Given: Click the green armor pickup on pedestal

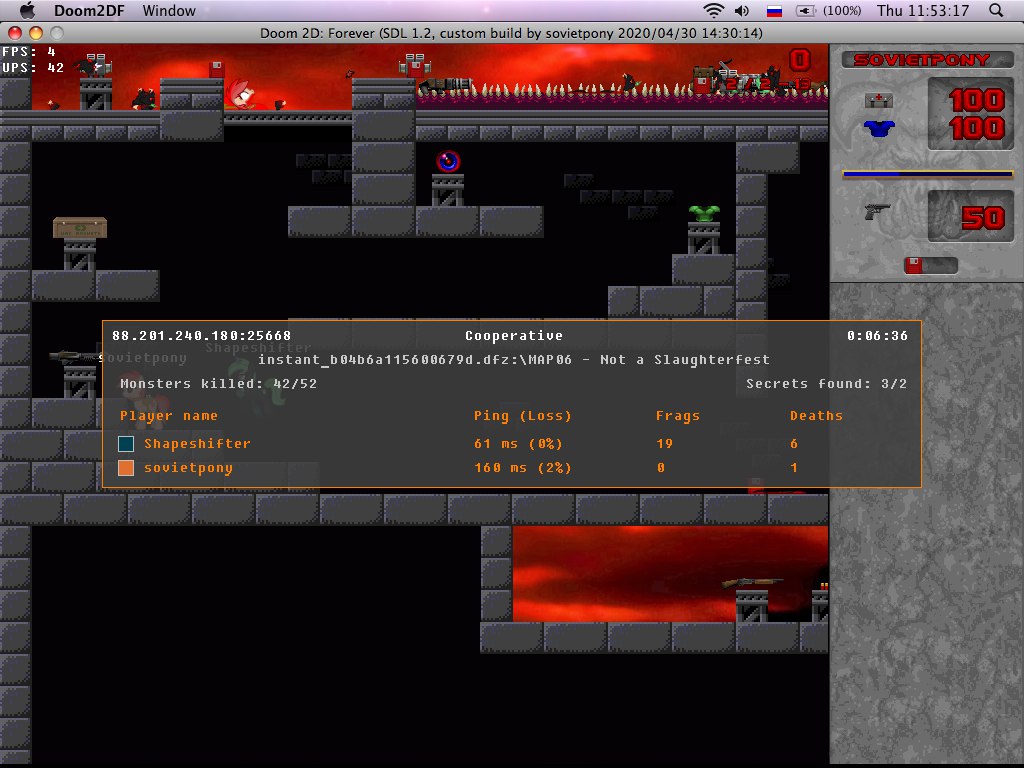Looking at the screenshot, I should (x=704, y=214).
